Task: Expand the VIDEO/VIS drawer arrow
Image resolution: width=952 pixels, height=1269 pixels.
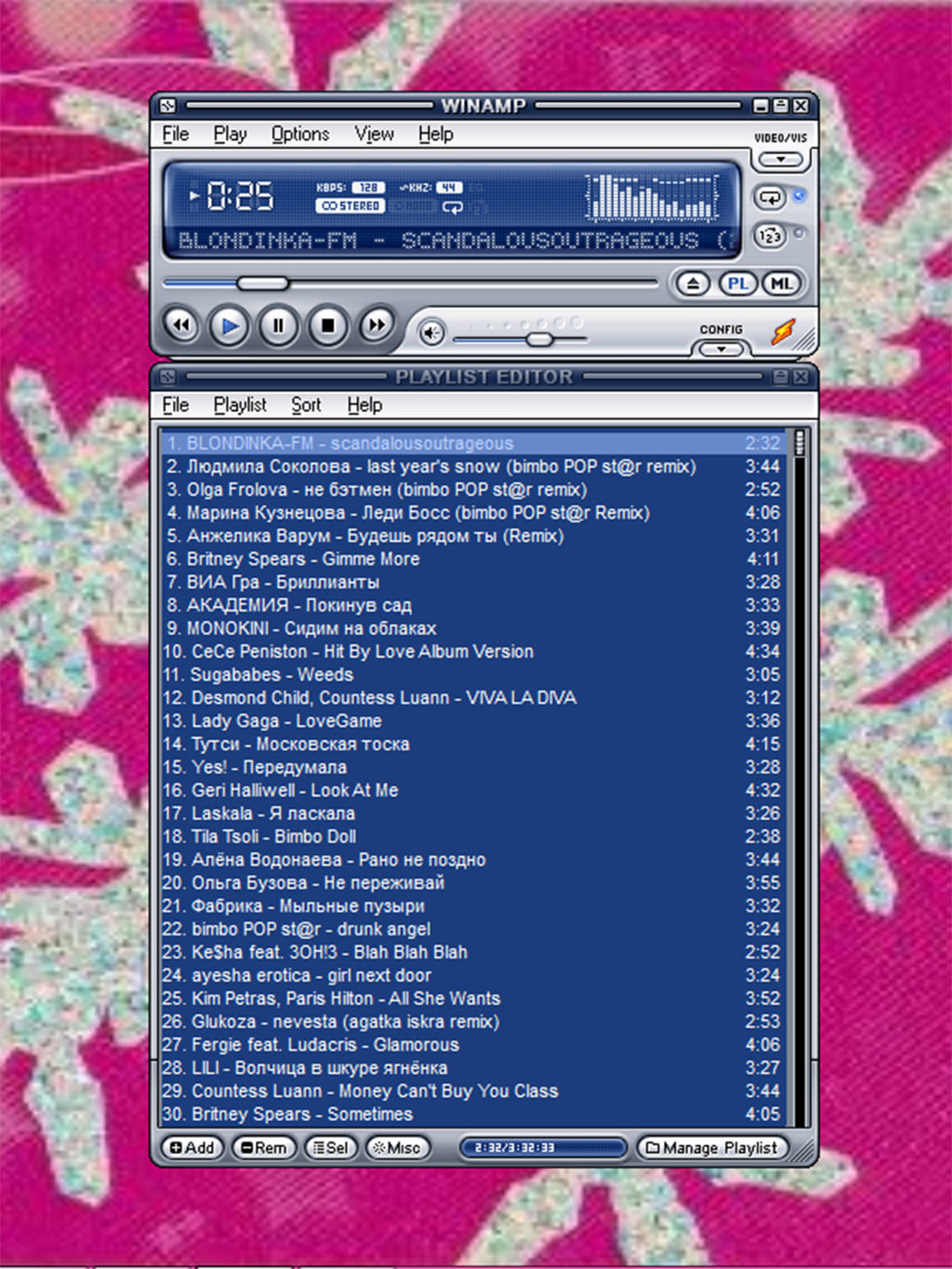Action: tap(780, 160)
